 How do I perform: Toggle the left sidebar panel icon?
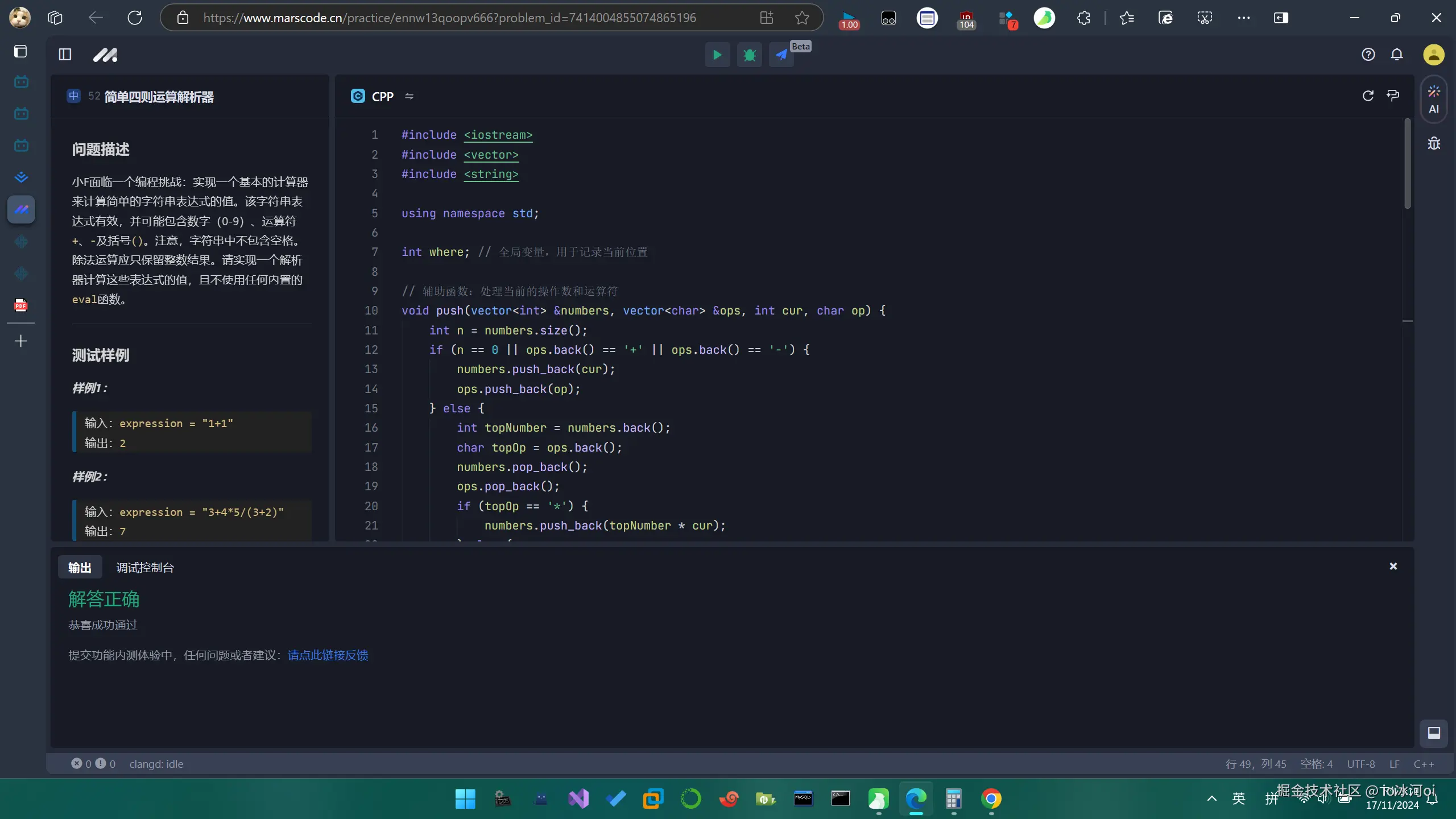pyautogui.click(x=65, y=55)
